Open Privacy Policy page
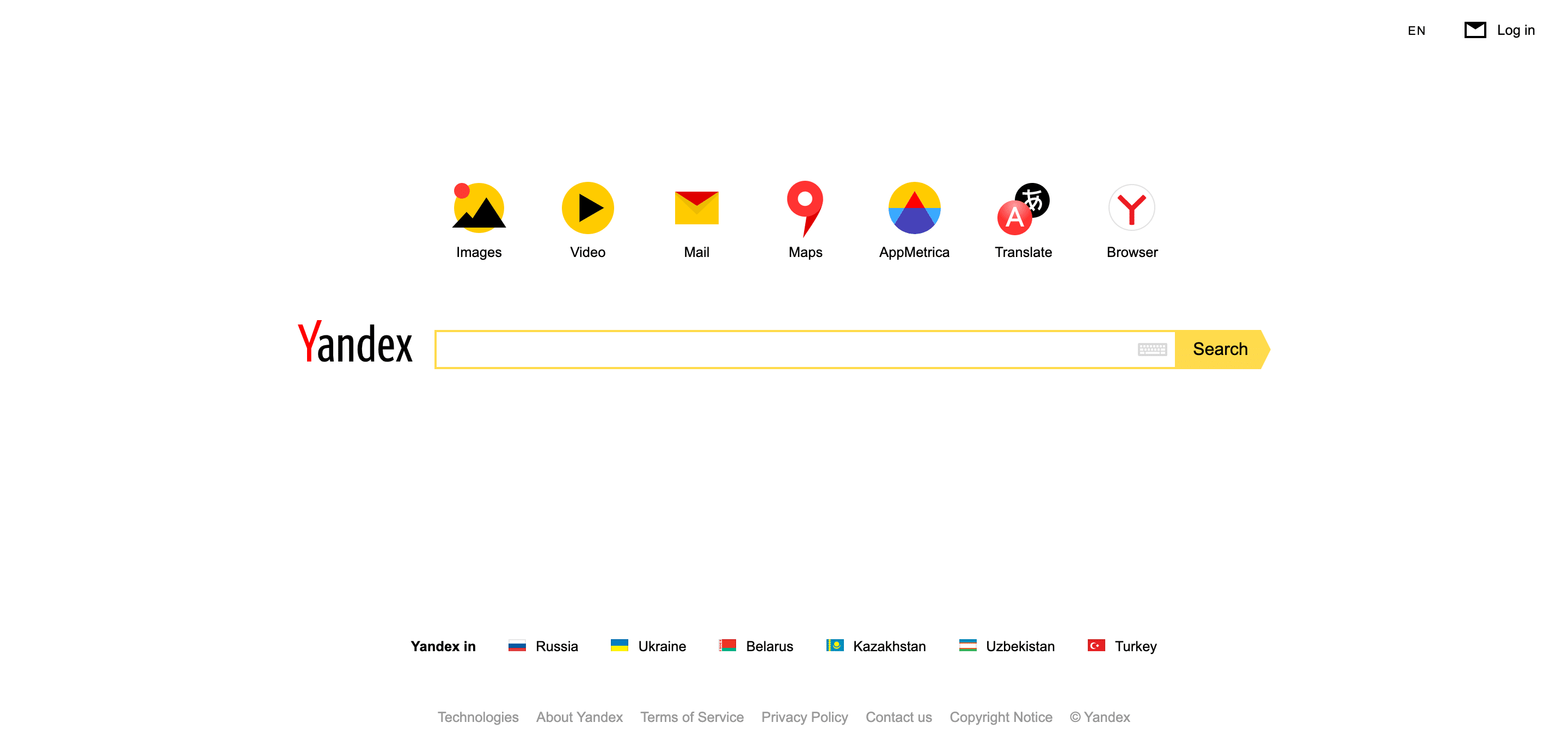Viewport: 1568px width, 747px height. [805, 717]
